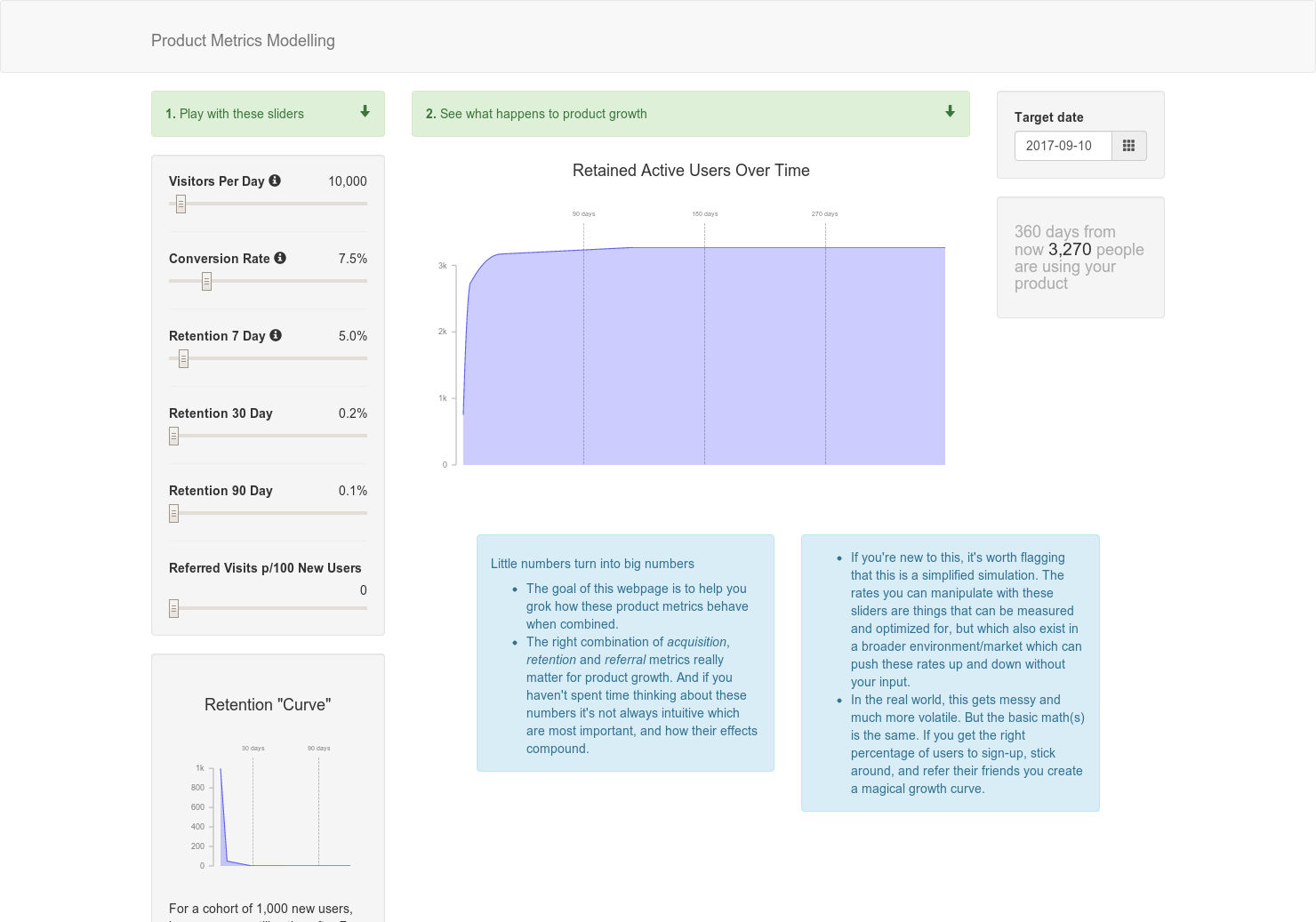Select the Retention 90 Day slider handle
Viewport: 1316px width, 922px height.
tap(173, 513)
